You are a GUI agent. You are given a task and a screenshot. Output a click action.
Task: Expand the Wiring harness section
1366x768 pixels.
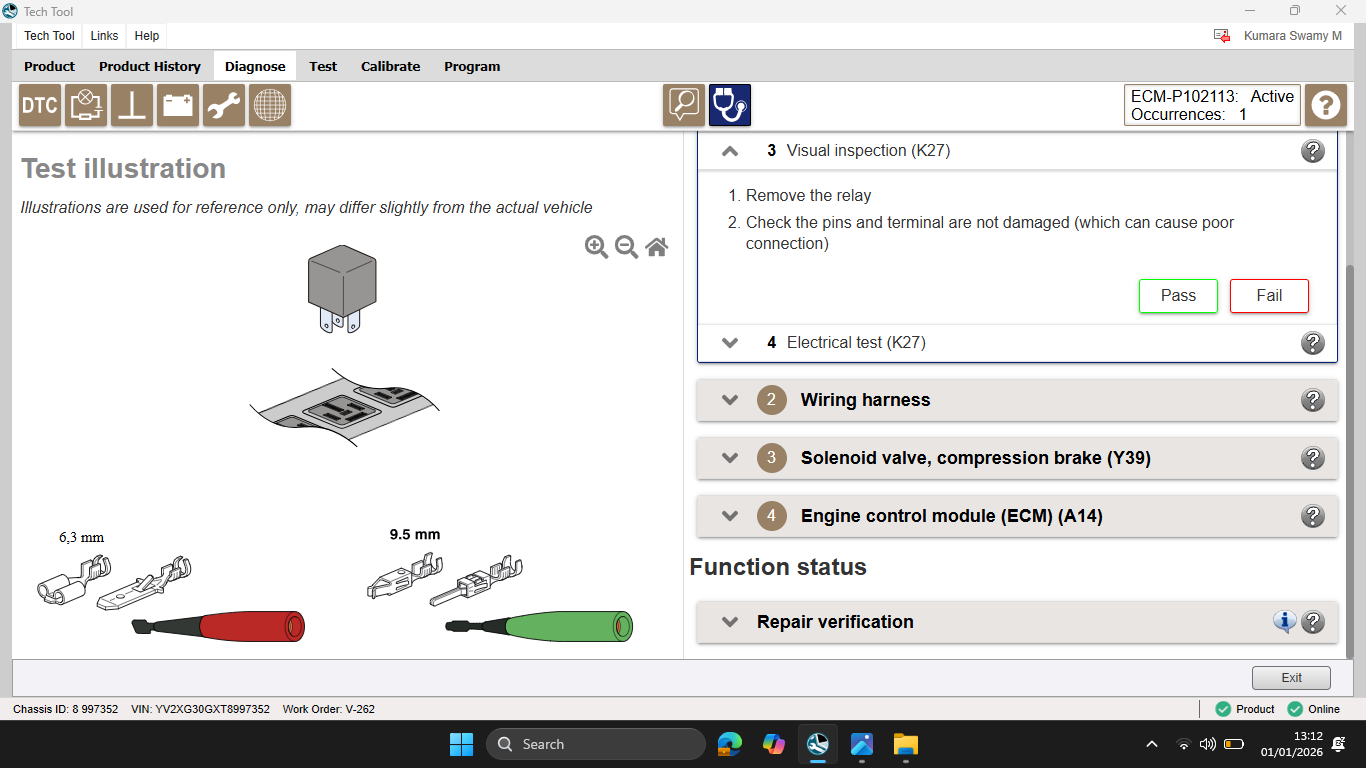coord(730,400)
